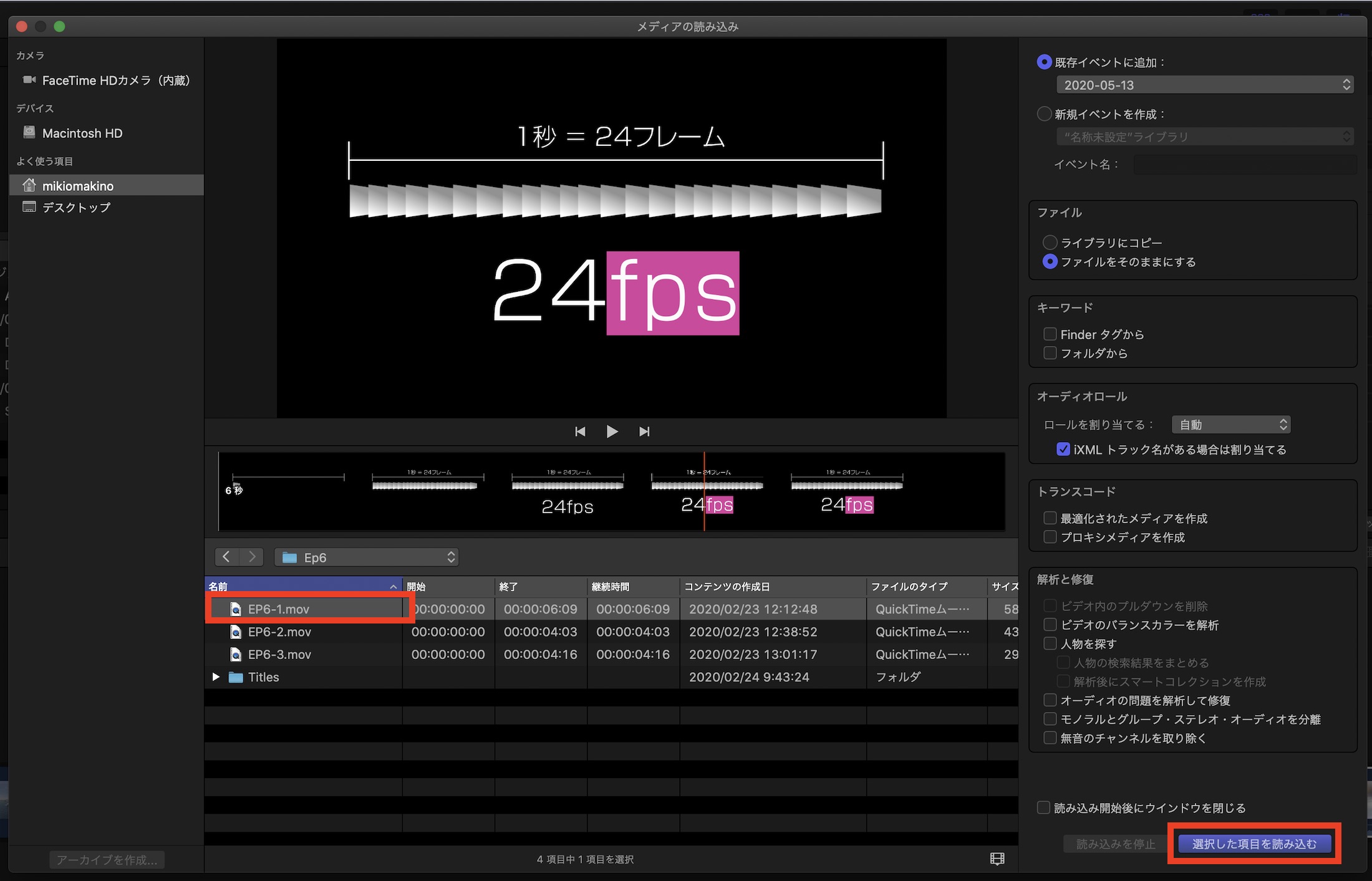
Task: Open the デスクトップ favorites item
Action: (x=75, y=207)
